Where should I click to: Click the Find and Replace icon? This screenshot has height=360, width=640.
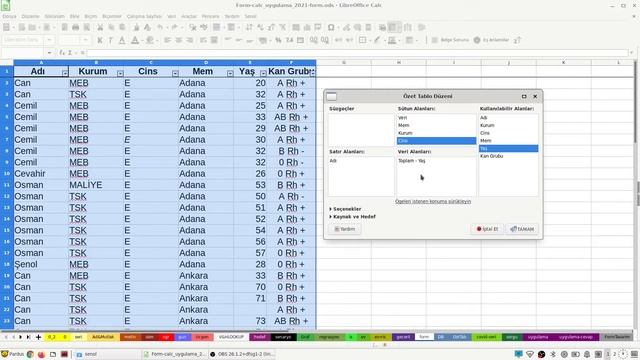click(193, 27)
